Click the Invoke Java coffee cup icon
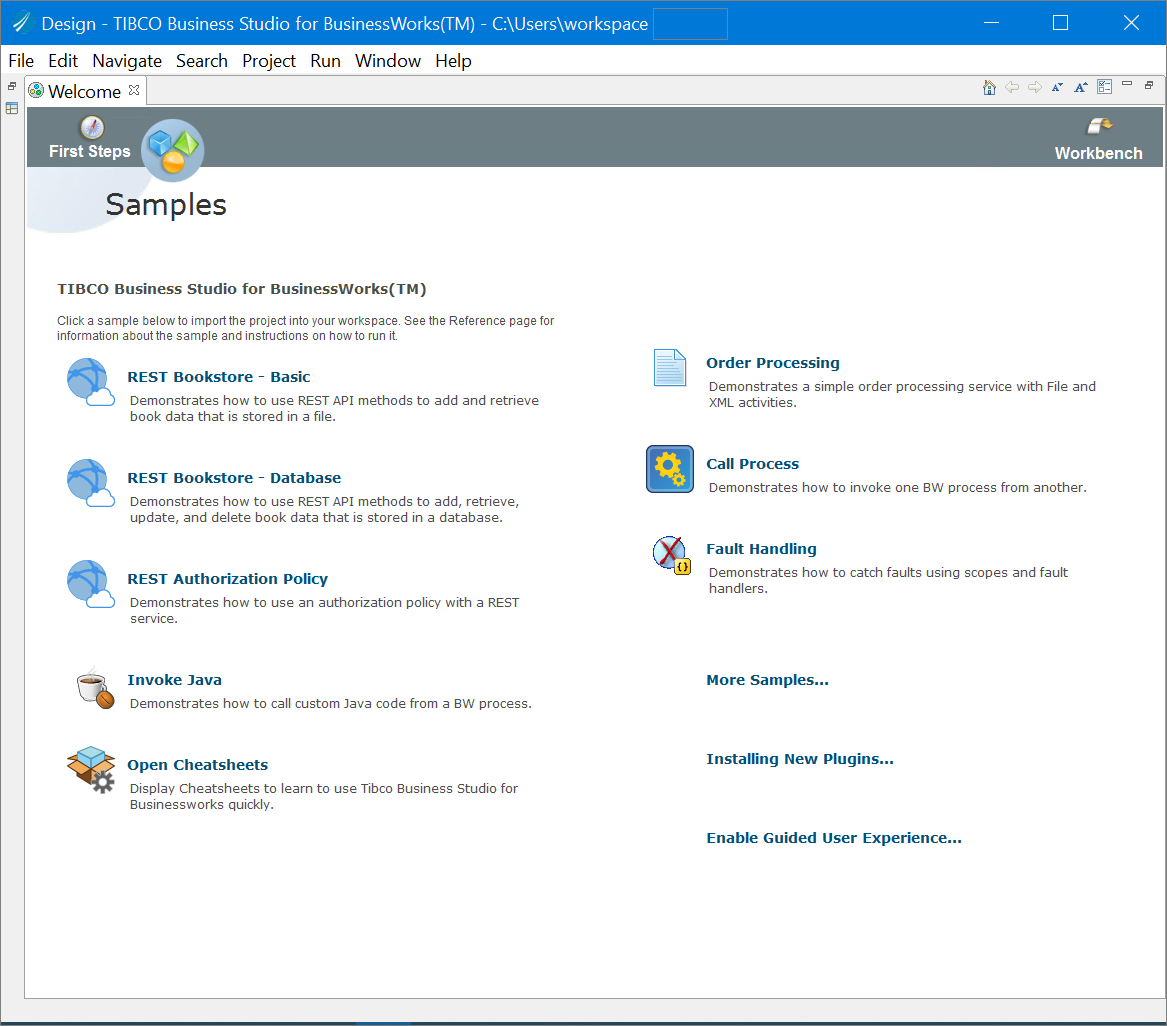 point(95,688)
